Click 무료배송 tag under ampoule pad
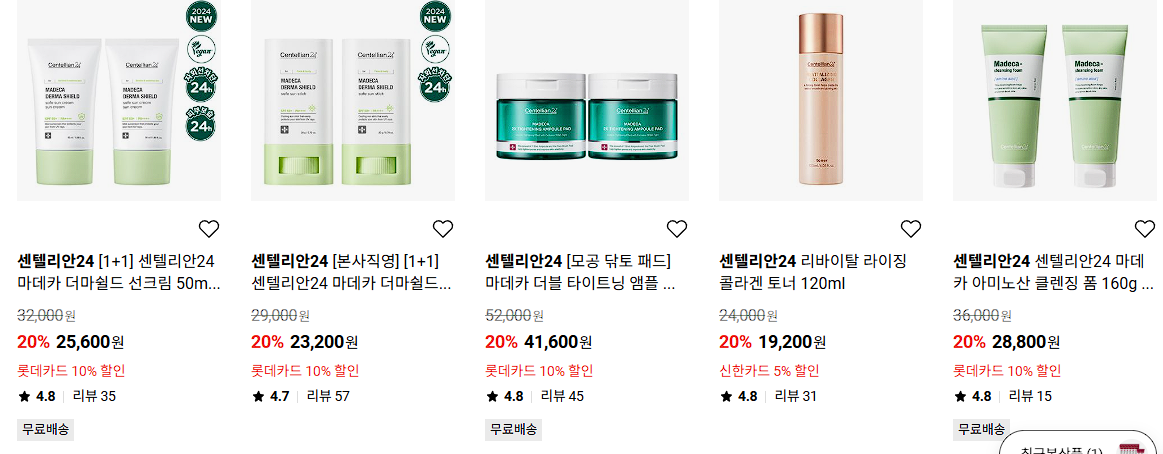This screenshot has width=1163, height=454. (513, 429)
